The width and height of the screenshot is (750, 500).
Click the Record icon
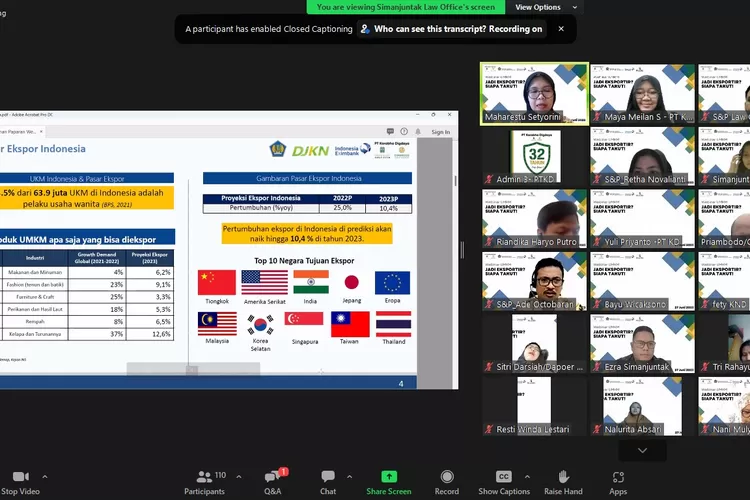point(447,476)
